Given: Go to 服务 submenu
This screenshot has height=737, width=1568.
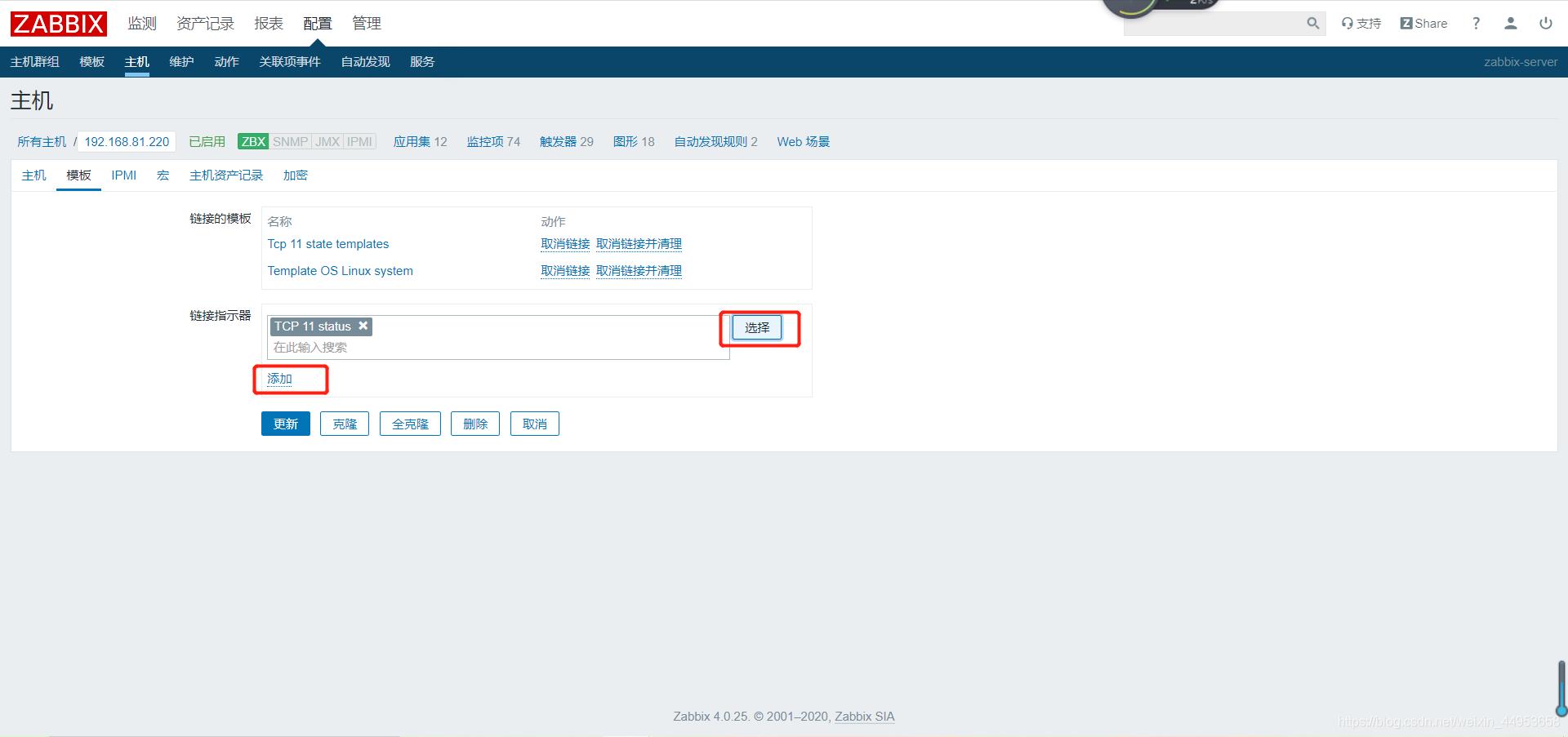Looking at the screenshot, I should click(x=422, y=62).
